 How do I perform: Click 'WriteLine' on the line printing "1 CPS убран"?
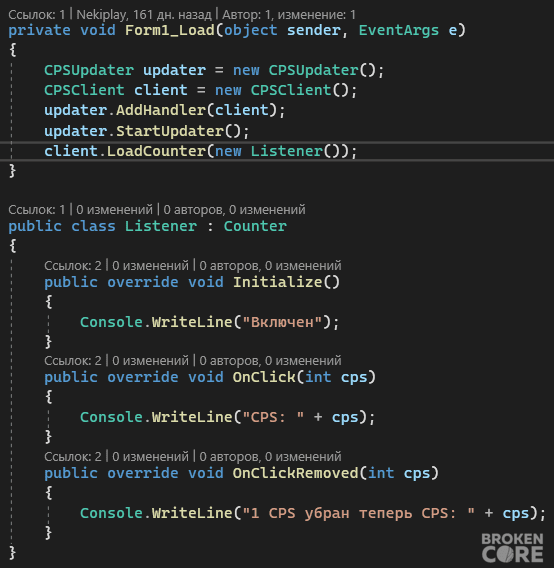pos(192,513)
